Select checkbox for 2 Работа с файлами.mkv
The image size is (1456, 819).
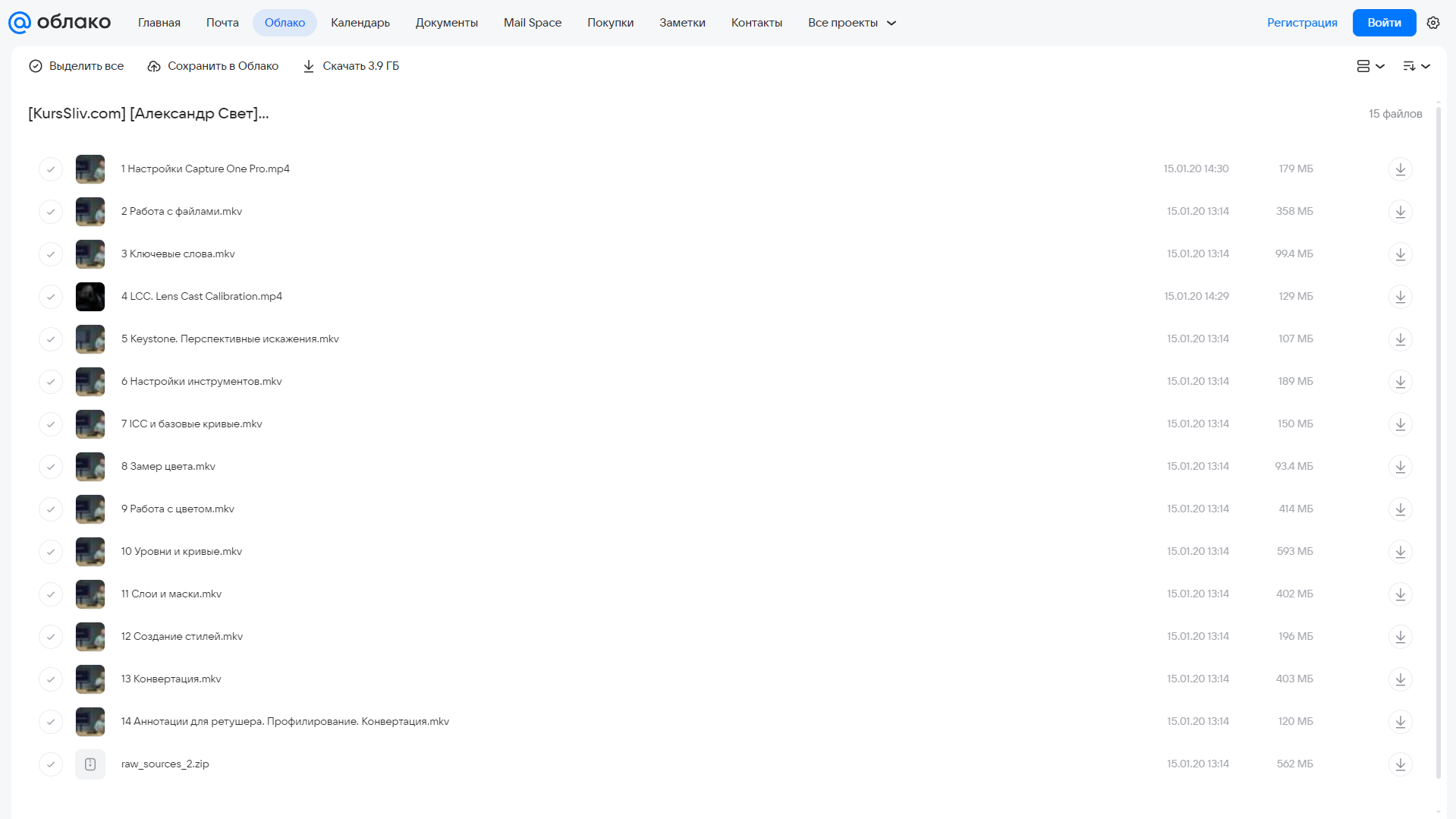click(x=51, y=212)
